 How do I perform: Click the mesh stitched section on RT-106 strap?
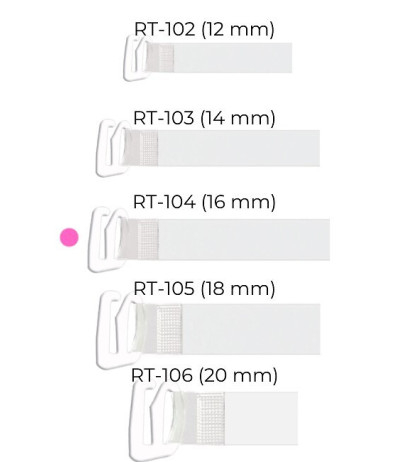point(210,418)
